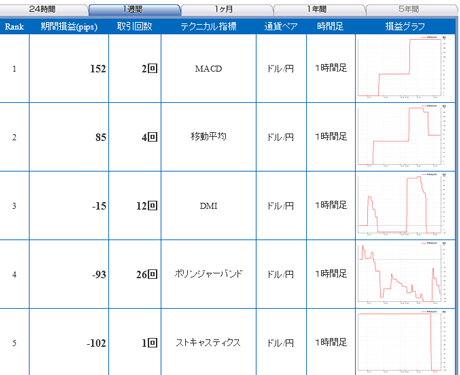Click rank number 5

coord(14,343)
